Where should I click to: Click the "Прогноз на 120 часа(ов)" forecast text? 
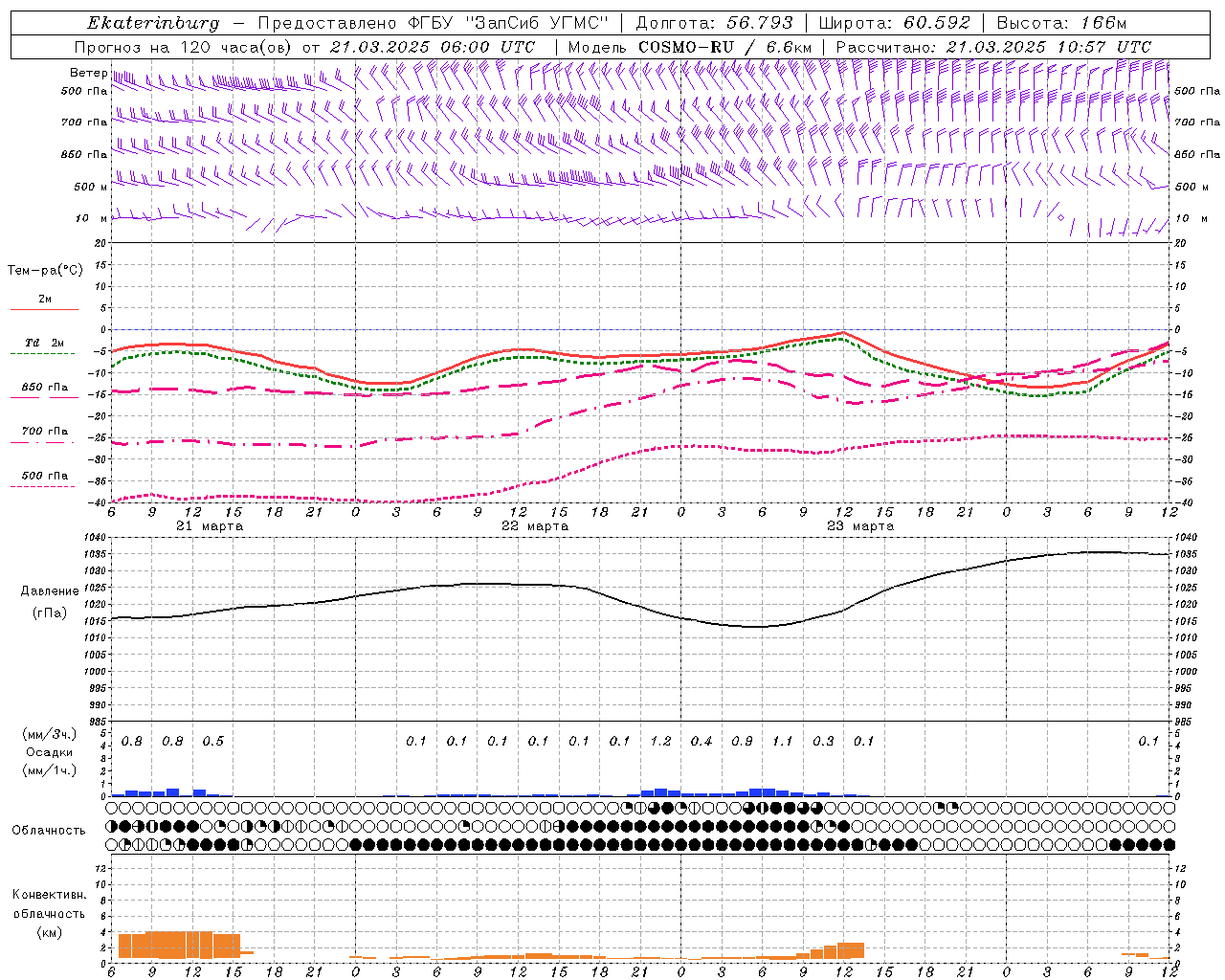(x=184, y=47)
